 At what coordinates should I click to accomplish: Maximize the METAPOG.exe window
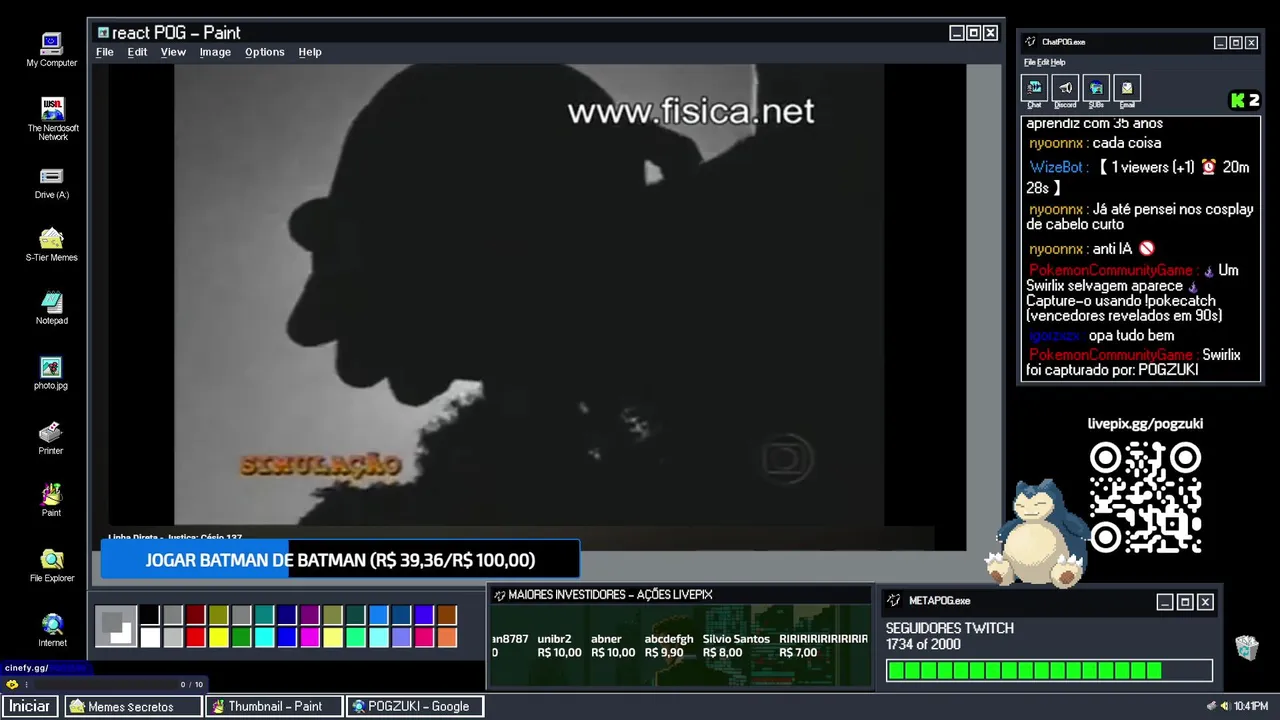coord(1185,602)
